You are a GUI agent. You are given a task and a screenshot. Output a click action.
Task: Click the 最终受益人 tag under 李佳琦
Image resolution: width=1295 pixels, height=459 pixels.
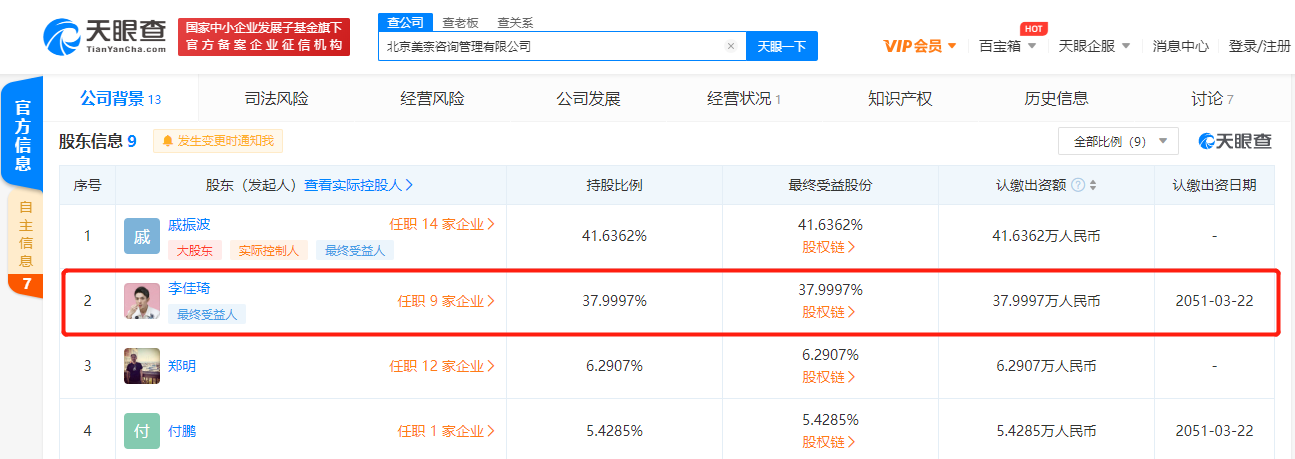point(208,314)
